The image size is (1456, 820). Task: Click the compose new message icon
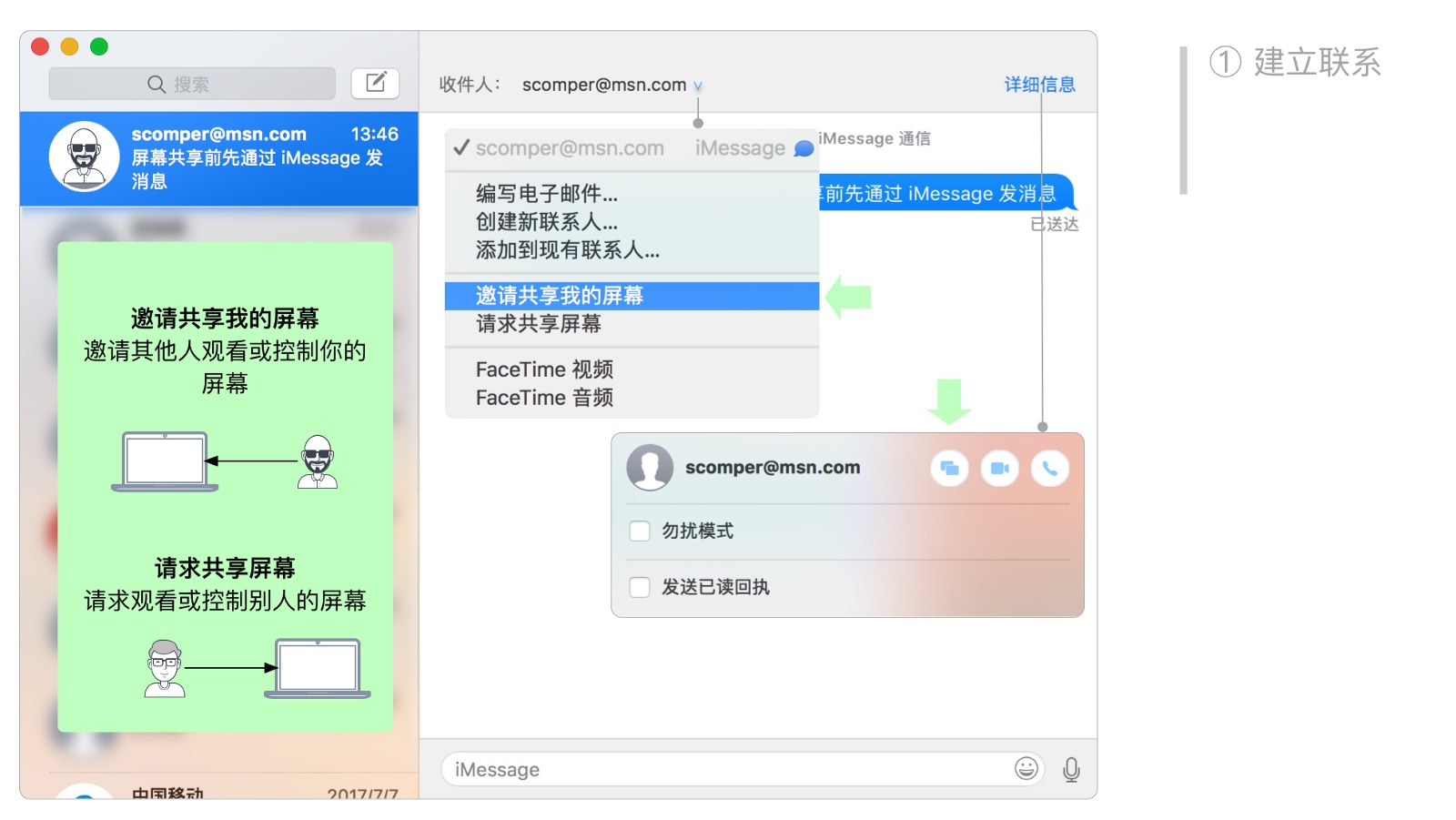(x=375, y=83)
